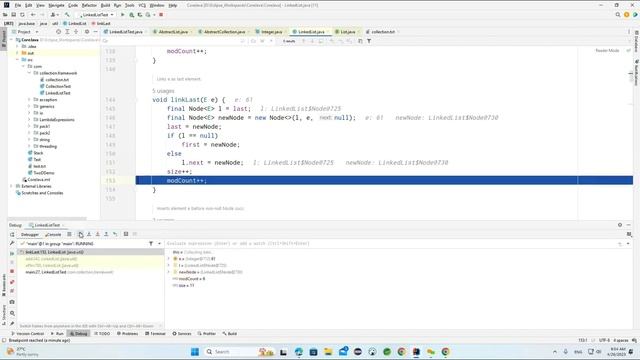
Task: Click the Select Opened File target icon
Action: pyautogui.click(x=58, y=31)
